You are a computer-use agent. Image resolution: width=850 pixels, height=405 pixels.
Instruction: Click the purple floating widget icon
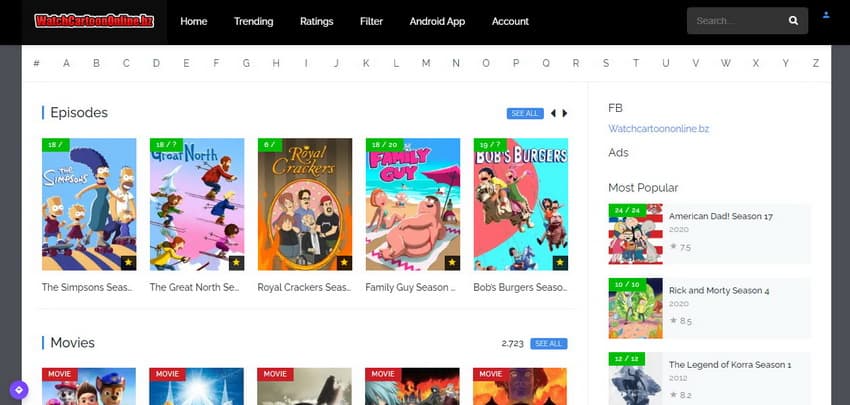coord(18,389)
